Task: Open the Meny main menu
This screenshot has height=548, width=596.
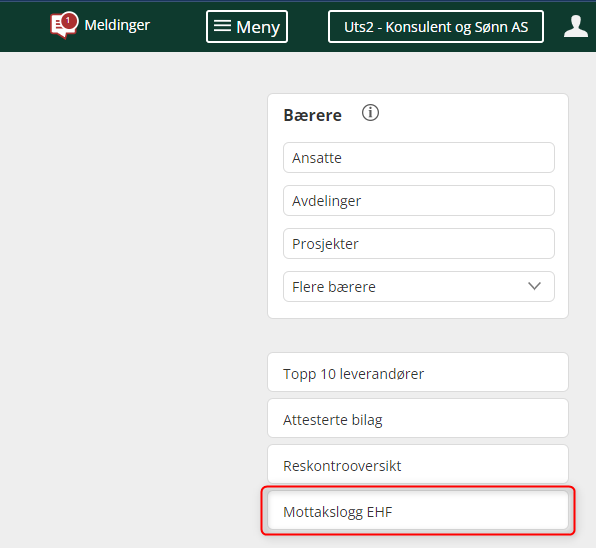Action: (247, 27)
